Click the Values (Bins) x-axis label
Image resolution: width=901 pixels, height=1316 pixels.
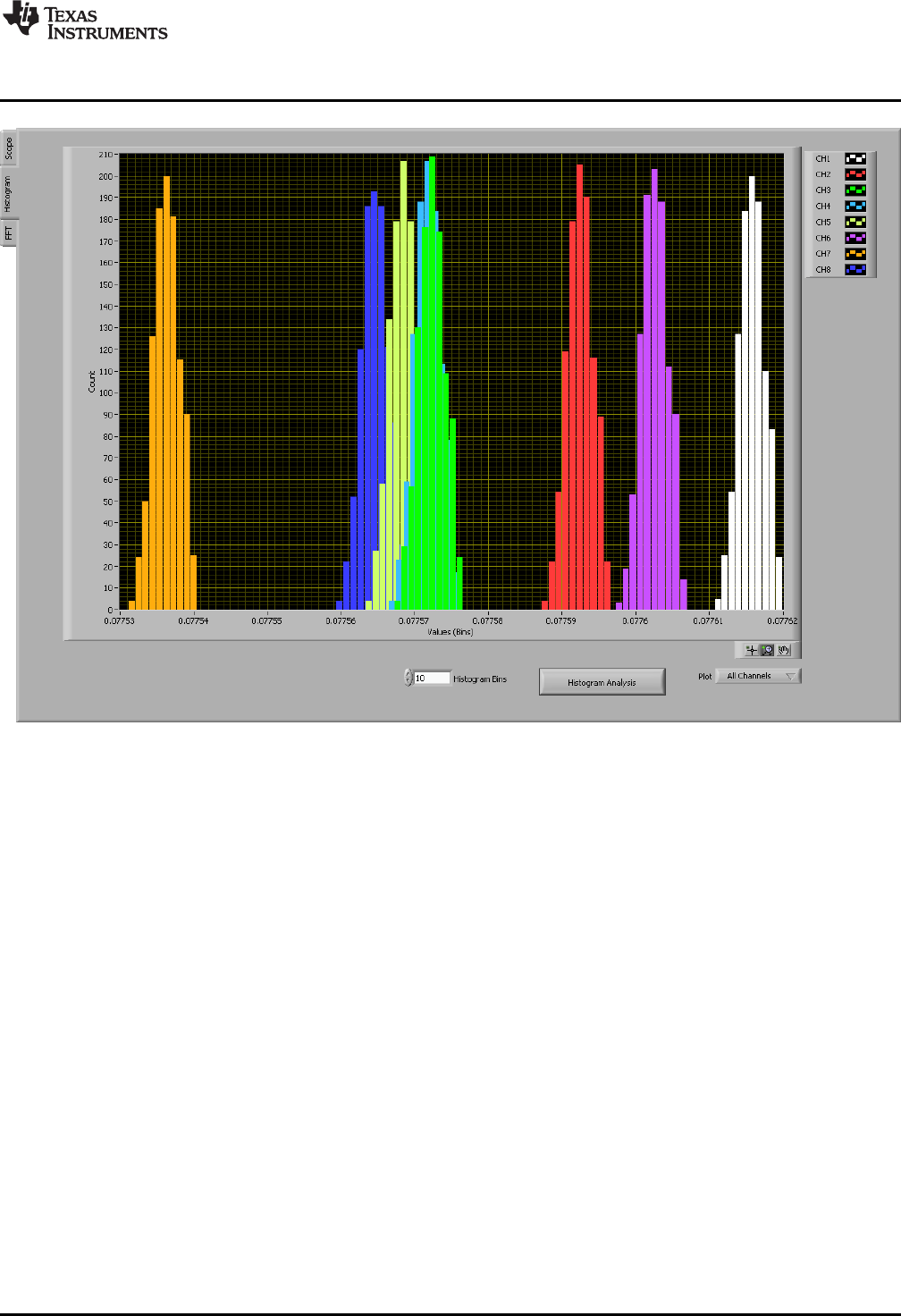tap(450, 632)
